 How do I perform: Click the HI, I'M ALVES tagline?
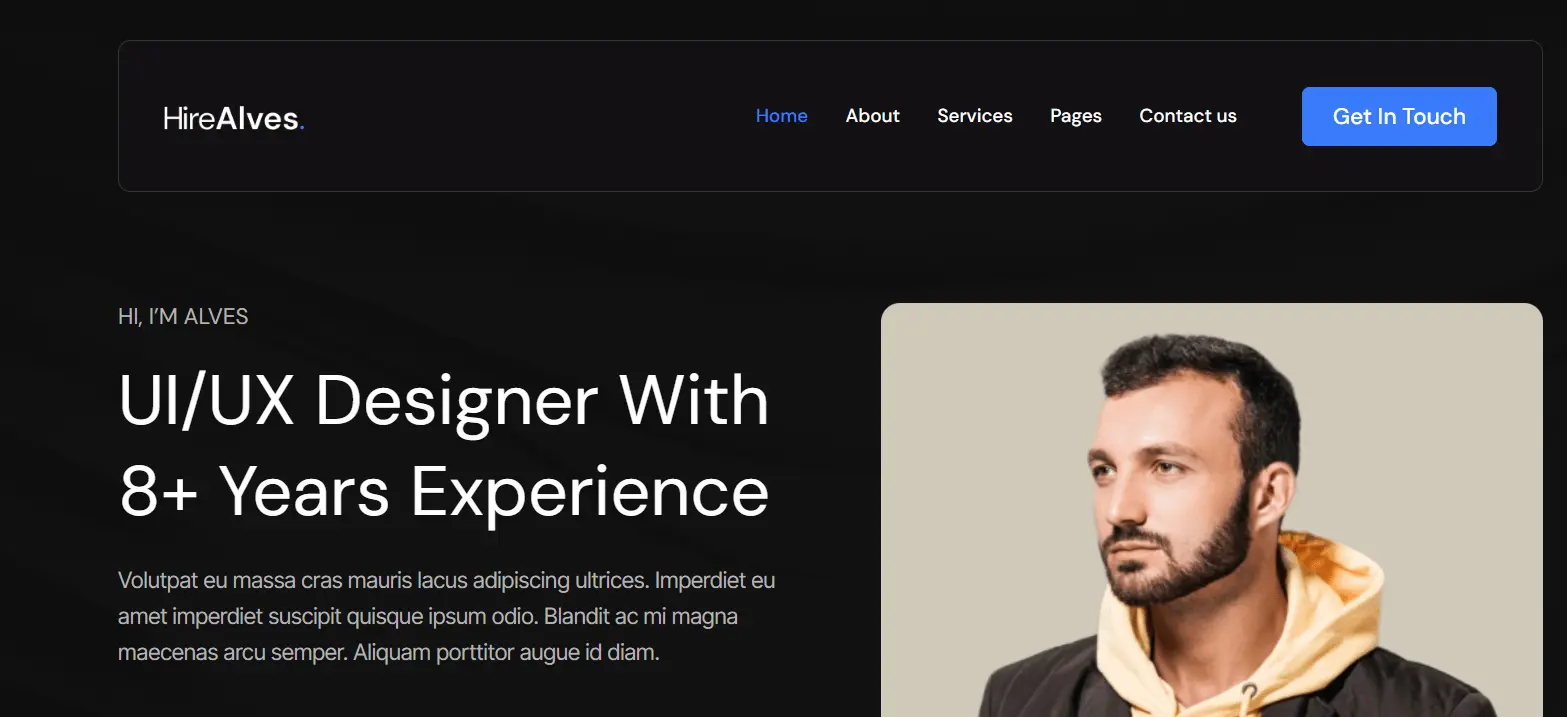(183, 317)
